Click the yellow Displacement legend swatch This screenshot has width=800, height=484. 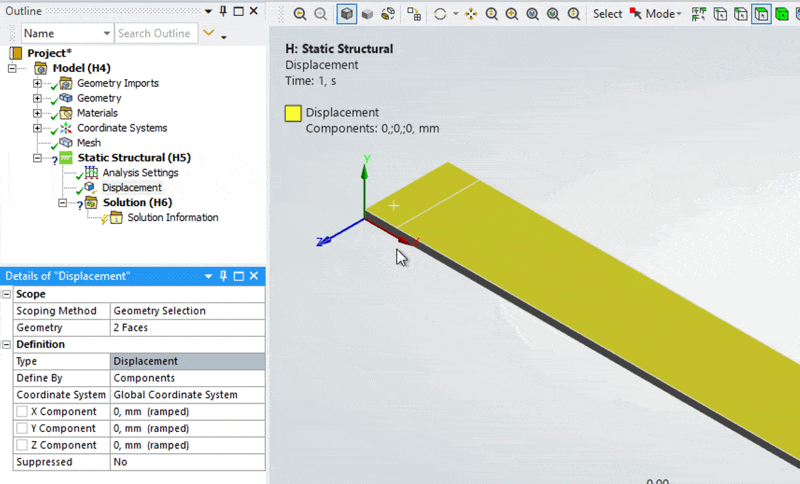[x=293, y=113]
